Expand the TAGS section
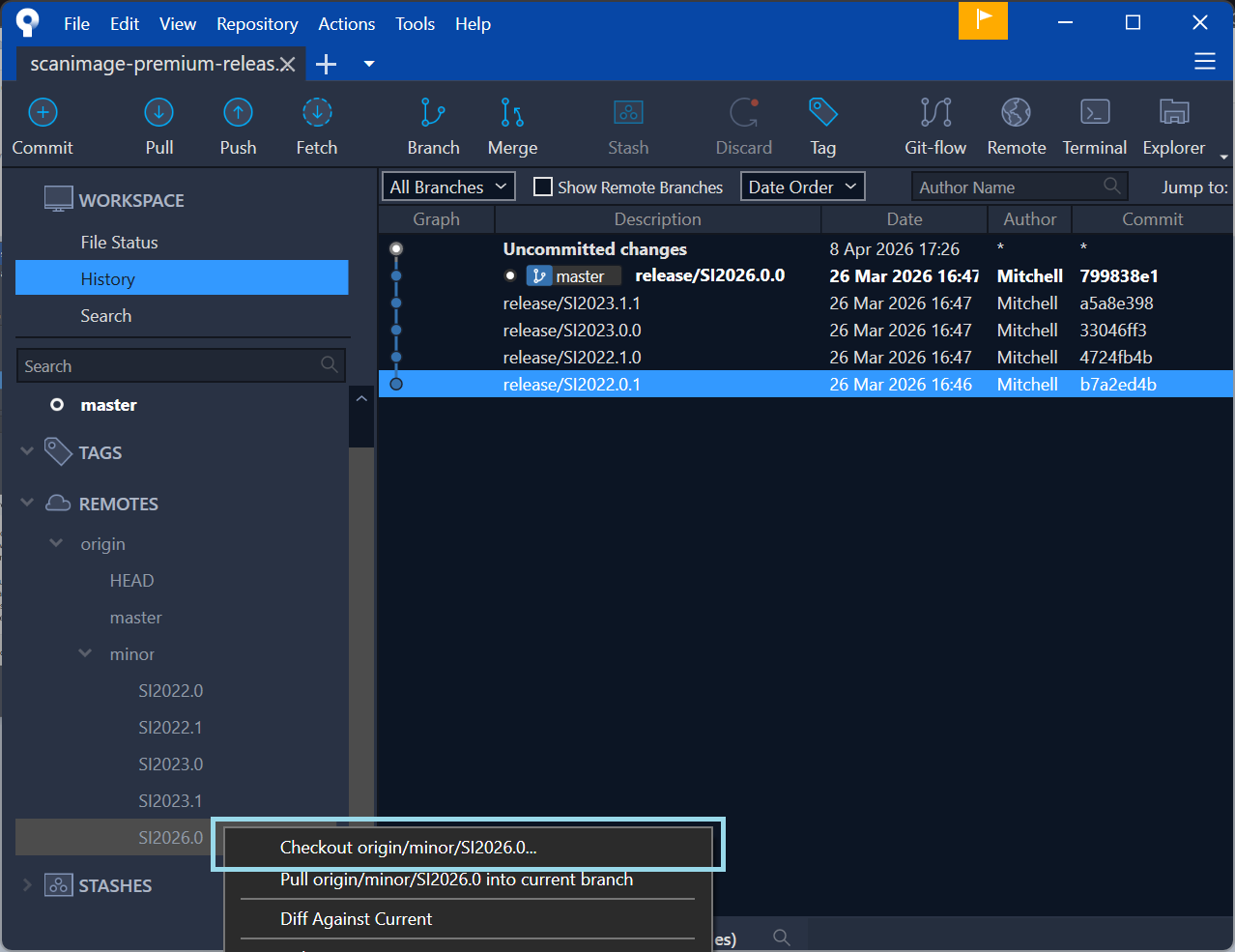The image size is (1235, 952). point(27,451)
